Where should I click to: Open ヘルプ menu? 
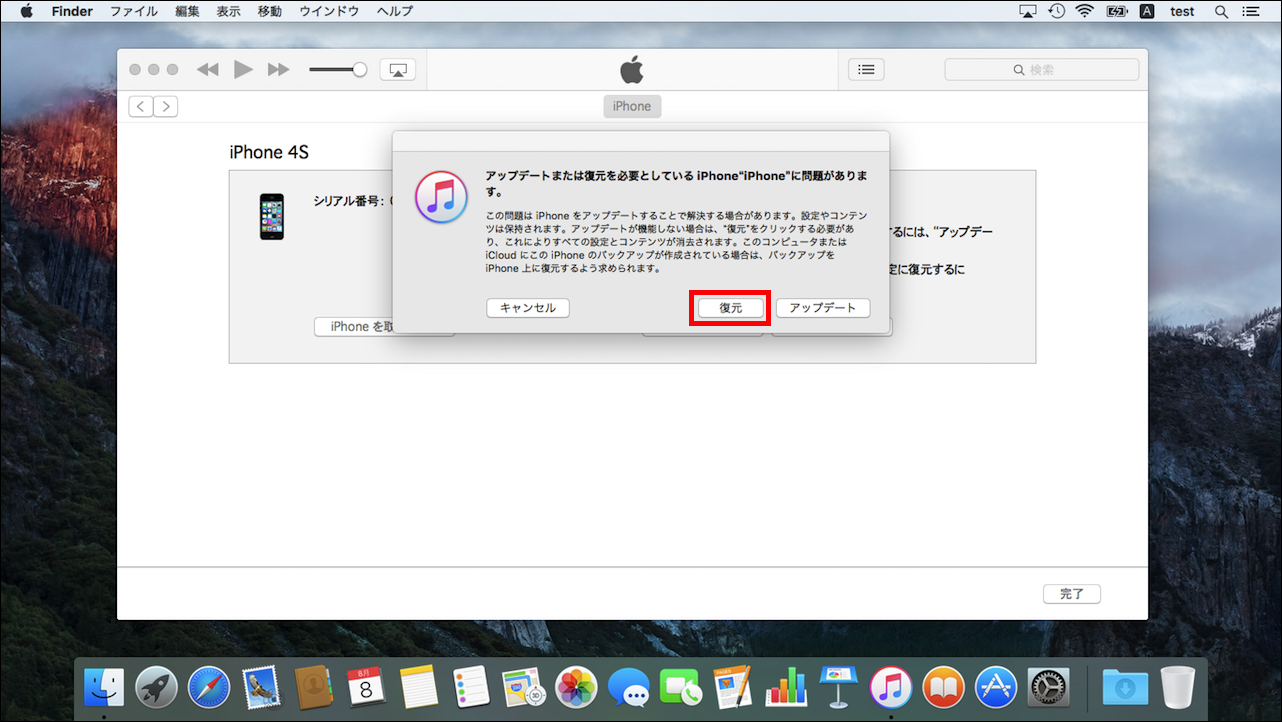tap(395, 12)
